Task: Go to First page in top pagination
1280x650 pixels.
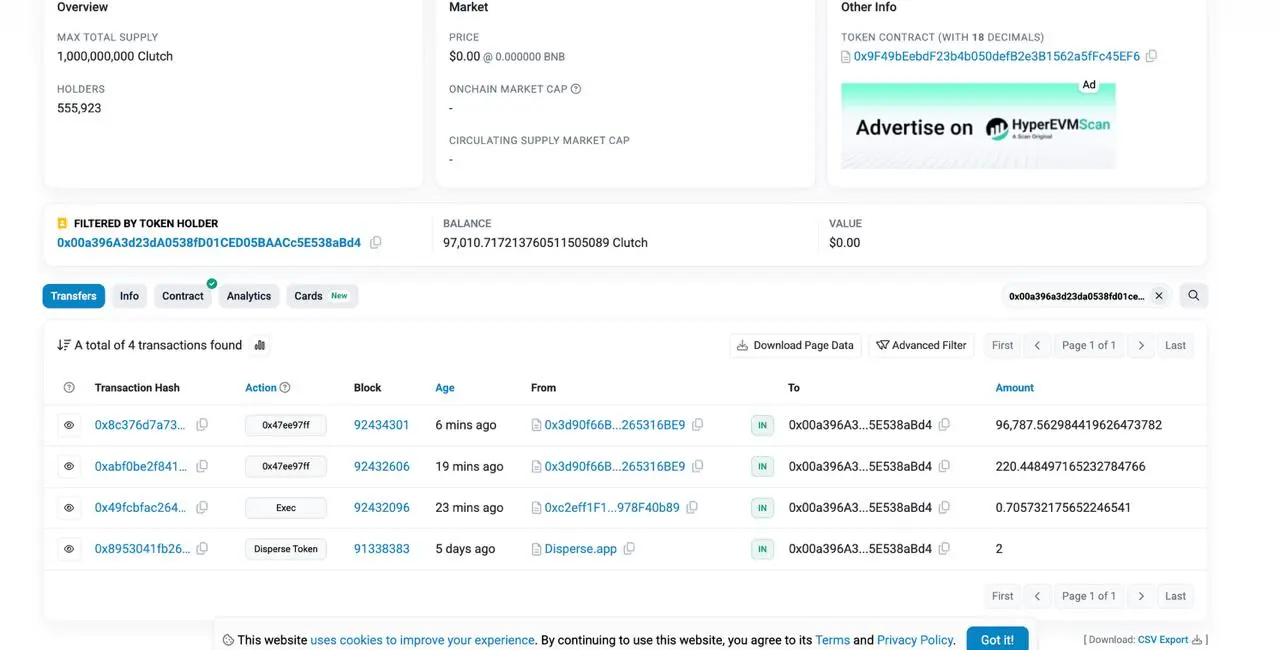Action: [x=1002, y=346]
